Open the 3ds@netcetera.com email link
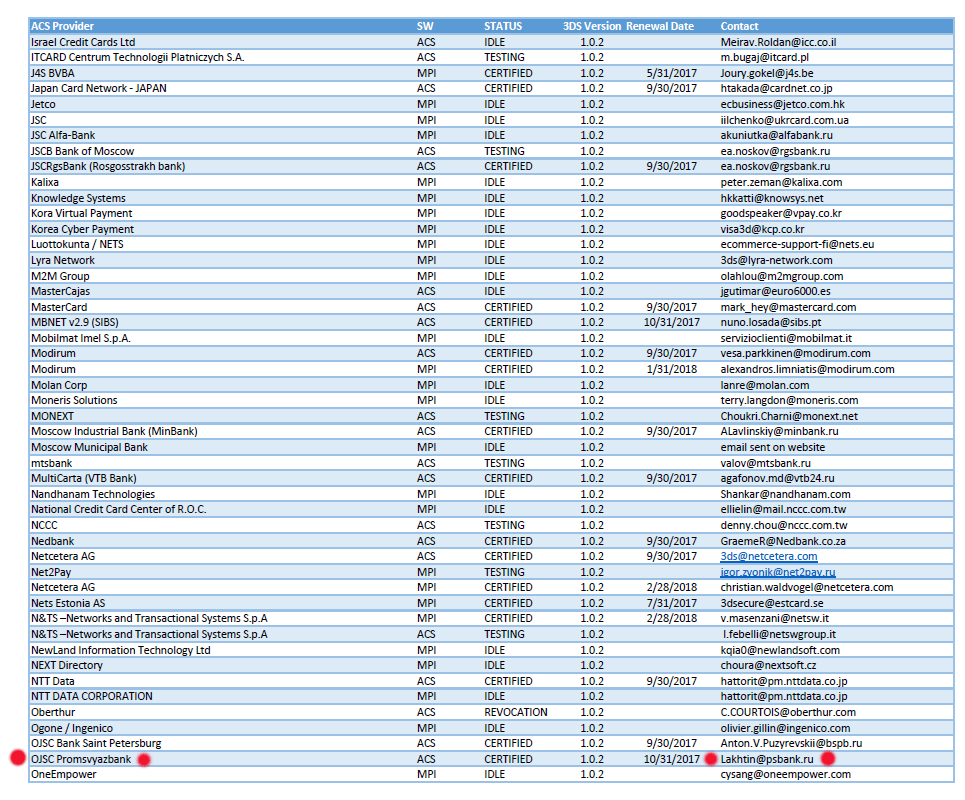The width and height of the screenshot is (965, 800). (x=769, y=556)
